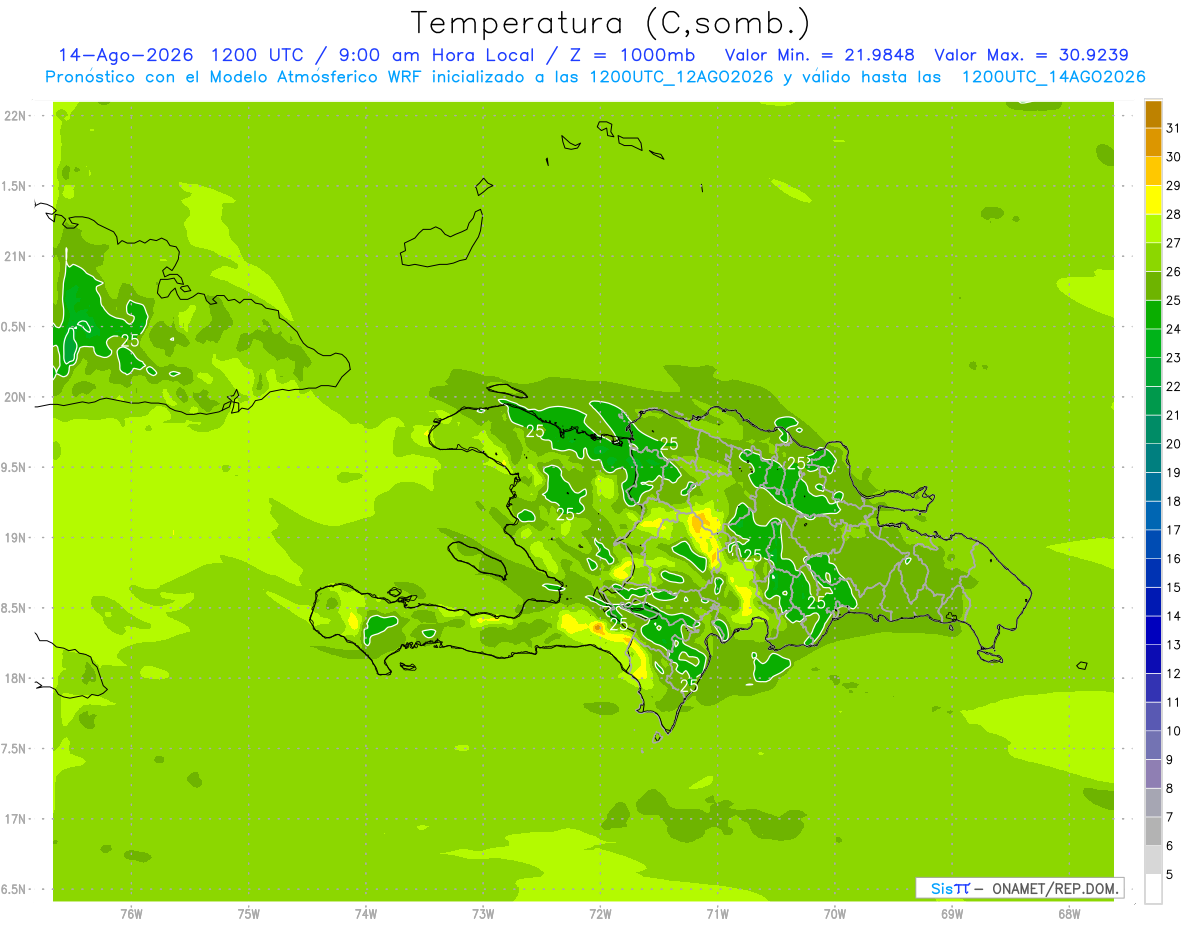The width and height of the screenshot is (1200, 927).
Task: Click the "9.5N" latitude axis label
Action: tap(15, 467)
